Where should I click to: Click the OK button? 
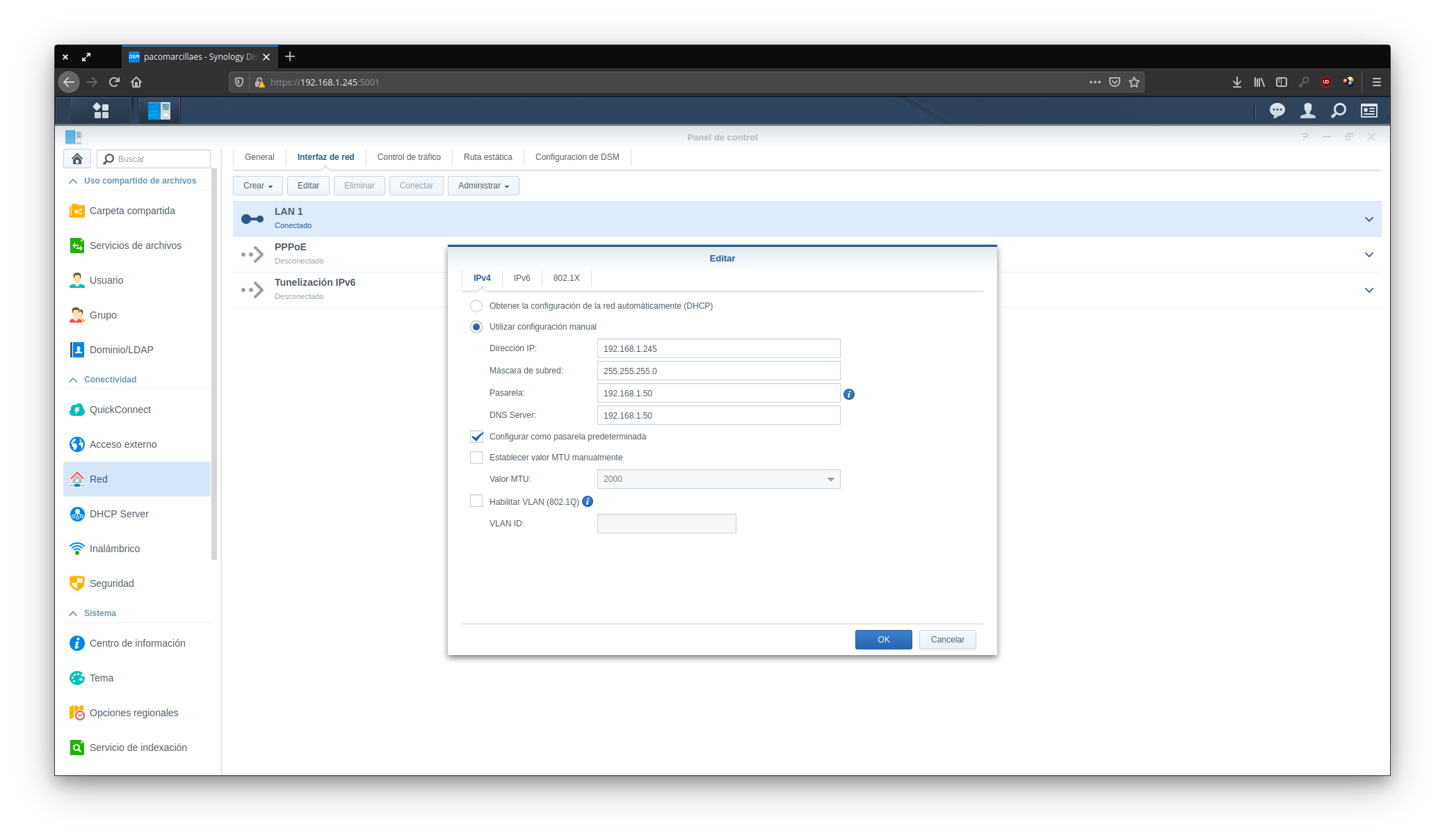(883, 640)
